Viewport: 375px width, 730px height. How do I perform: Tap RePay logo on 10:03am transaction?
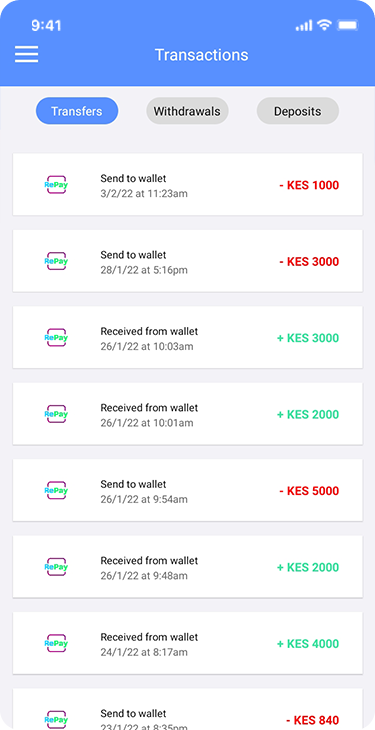tap(56, 338)
